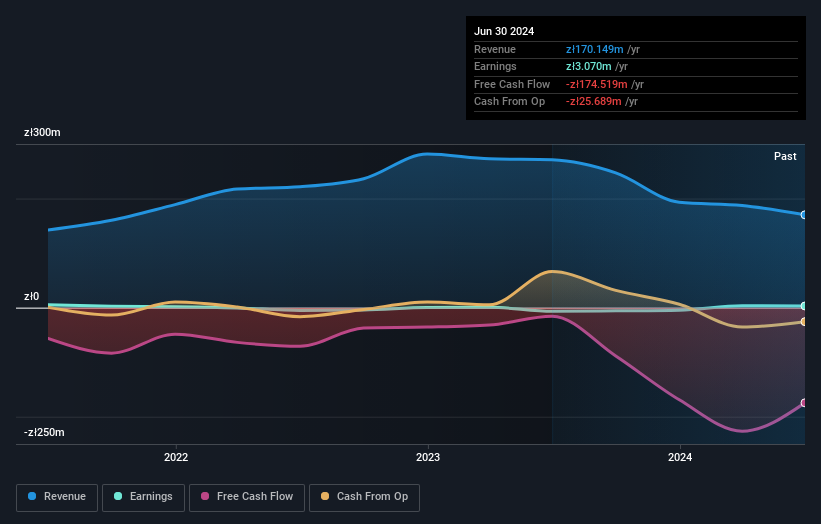Click the zł170.149m revenue value
The image size is (821, 524).
[x=594, y=49]
